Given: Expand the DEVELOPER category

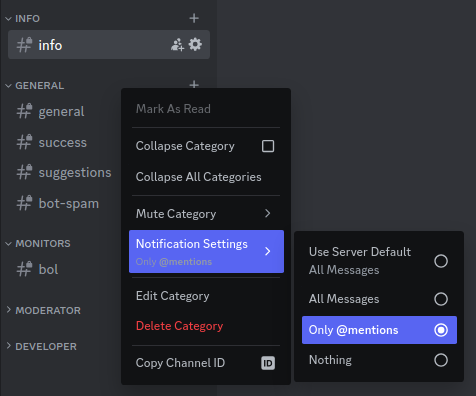Looking at the screenshot, I should pyautogui.click(x=42, y=346).
